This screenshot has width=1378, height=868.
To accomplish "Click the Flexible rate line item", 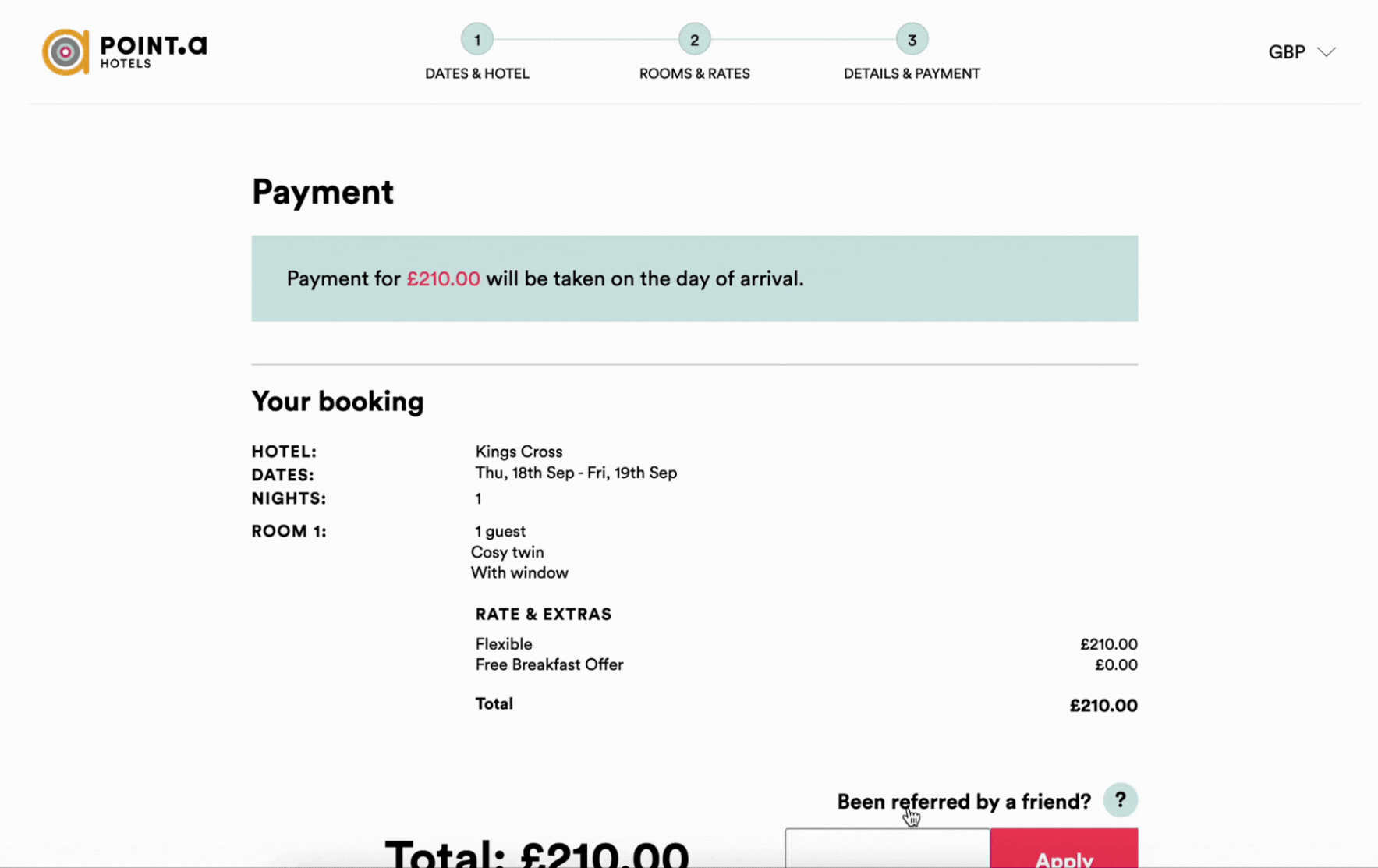I will pos(504,644).
